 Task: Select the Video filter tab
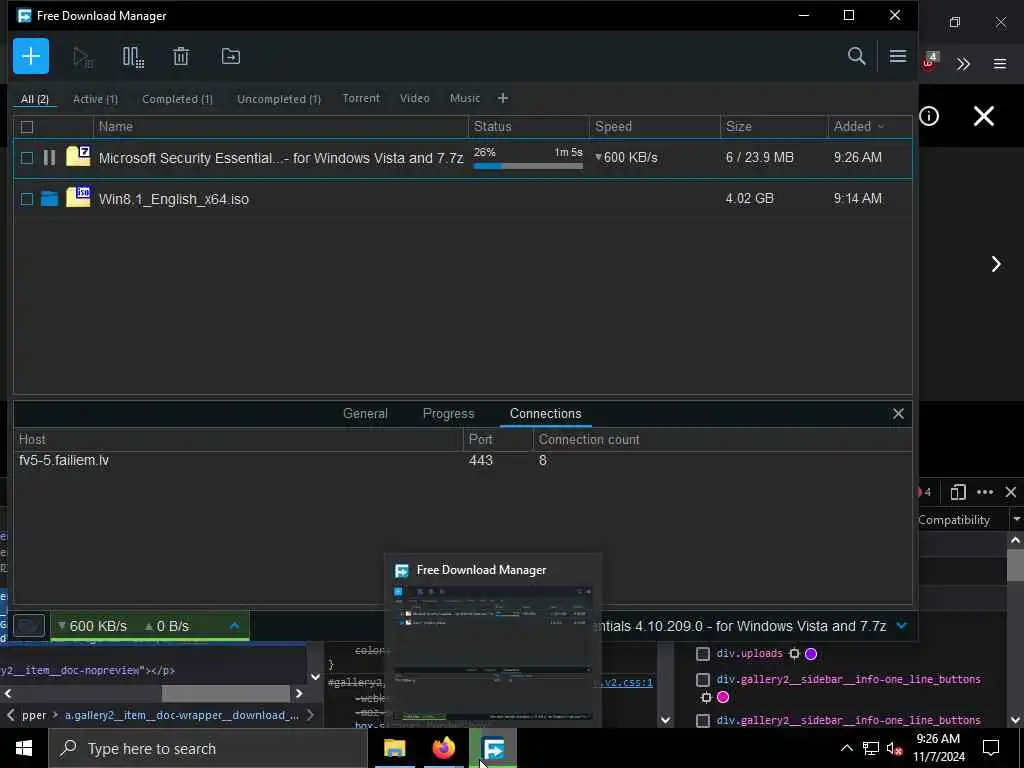[415, 98]
